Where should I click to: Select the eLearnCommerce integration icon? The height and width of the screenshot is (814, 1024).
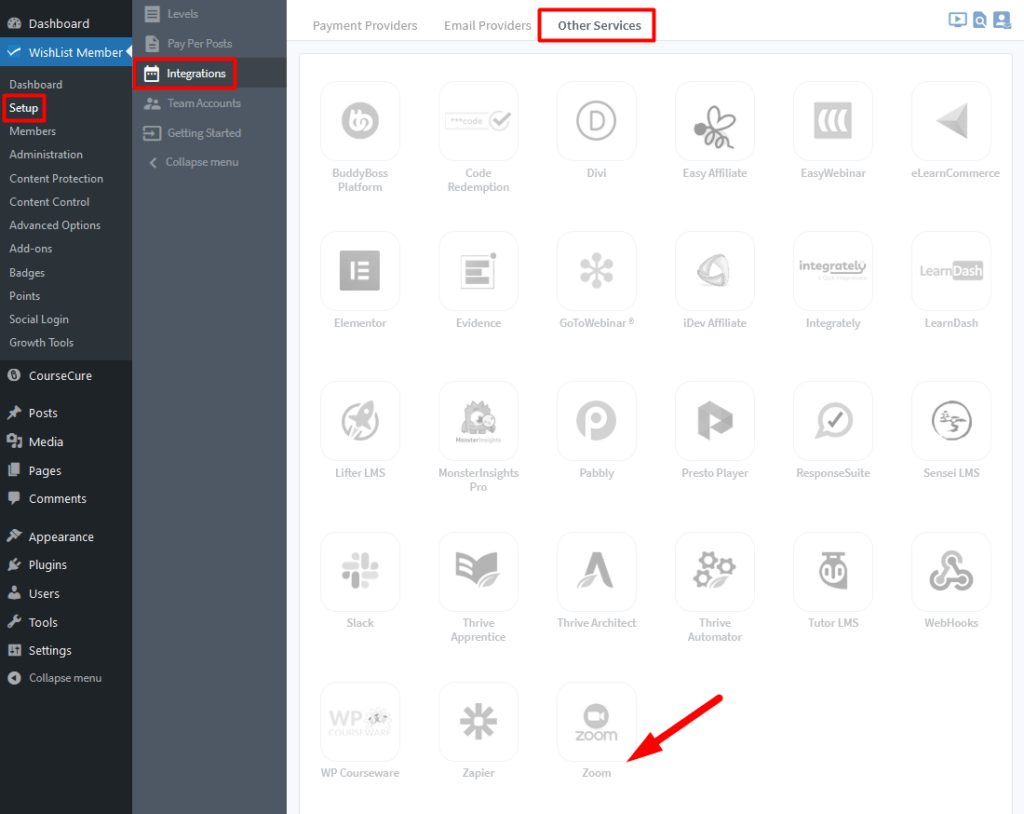coord(951,121)
